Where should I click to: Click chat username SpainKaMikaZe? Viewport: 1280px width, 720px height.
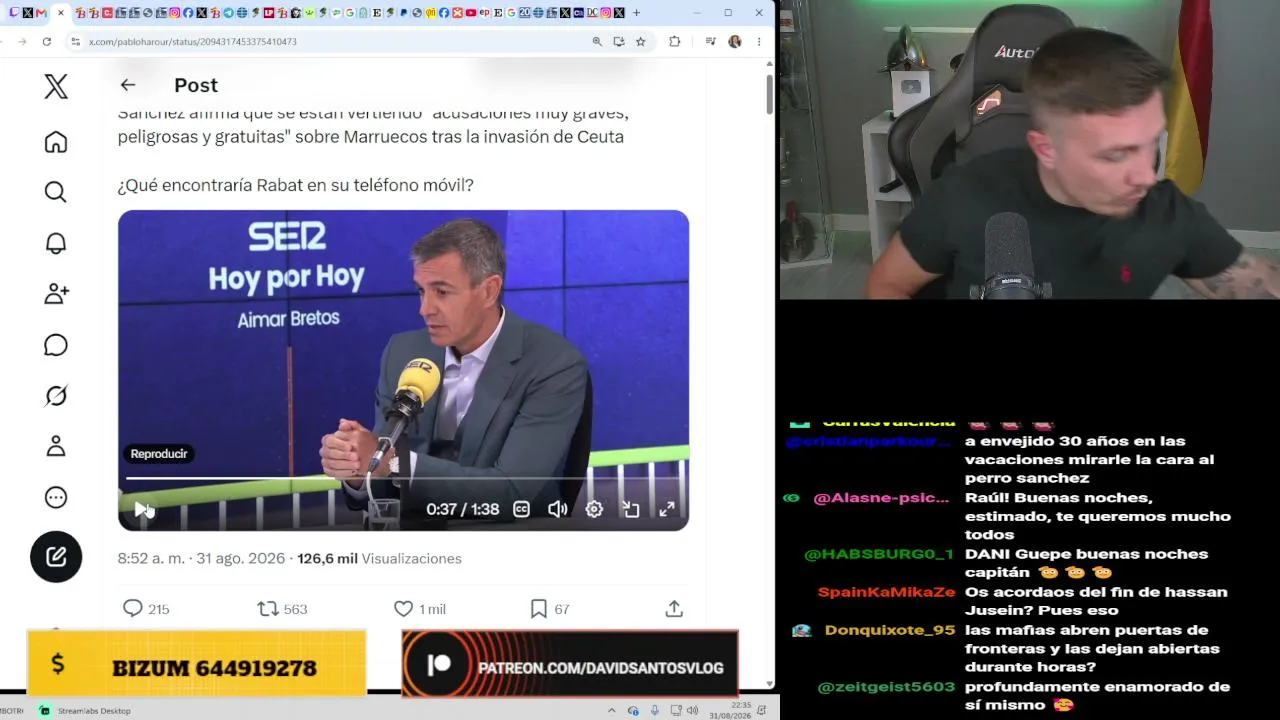coord(886,592)
